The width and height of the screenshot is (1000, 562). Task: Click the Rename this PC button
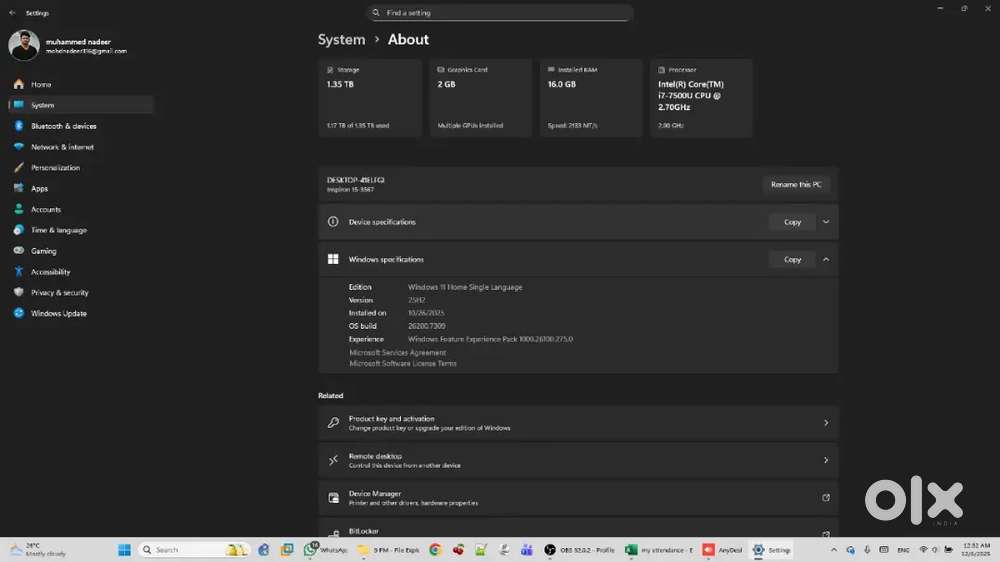click(796, 185)
